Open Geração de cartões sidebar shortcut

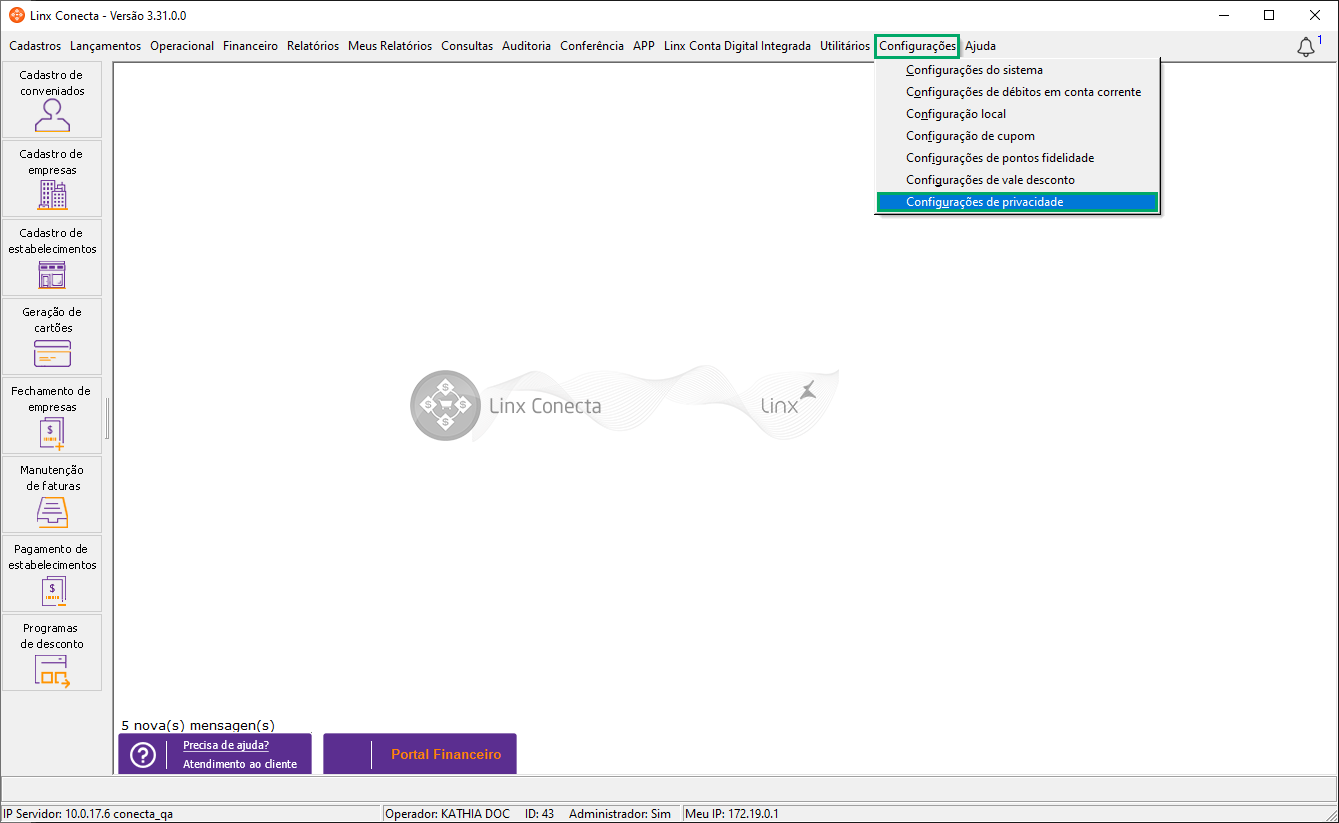click(x=52, y=337)
